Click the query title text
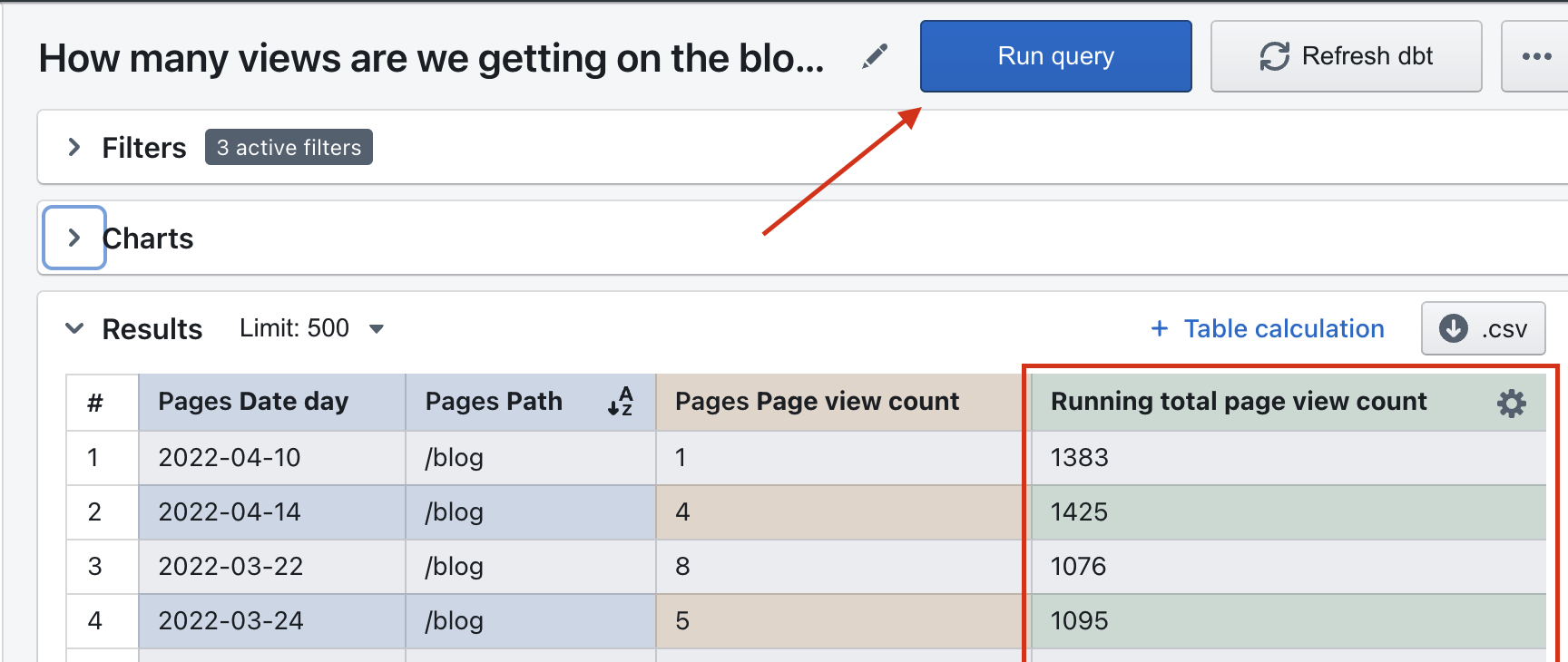This screenshot has height=662, width=1568. click(x=432, y=59)
